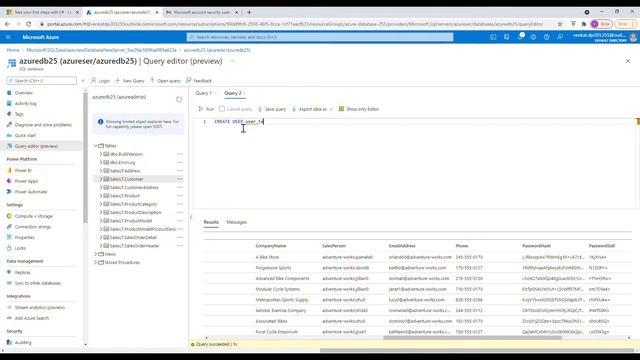Image resolution: width=640 pixels, height=360 pixels.
Task: Expand the Views folder
Action: coord(96,254)
